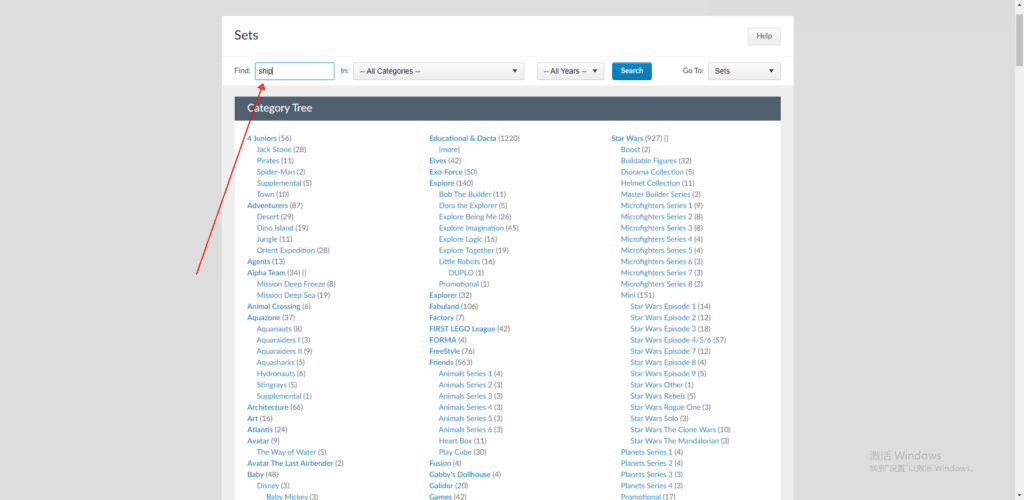Image resolution: width=1024 pixels, height=500 pixels.
Task: Open Avatar The Last Airbender category
Action: pos(290,463)
